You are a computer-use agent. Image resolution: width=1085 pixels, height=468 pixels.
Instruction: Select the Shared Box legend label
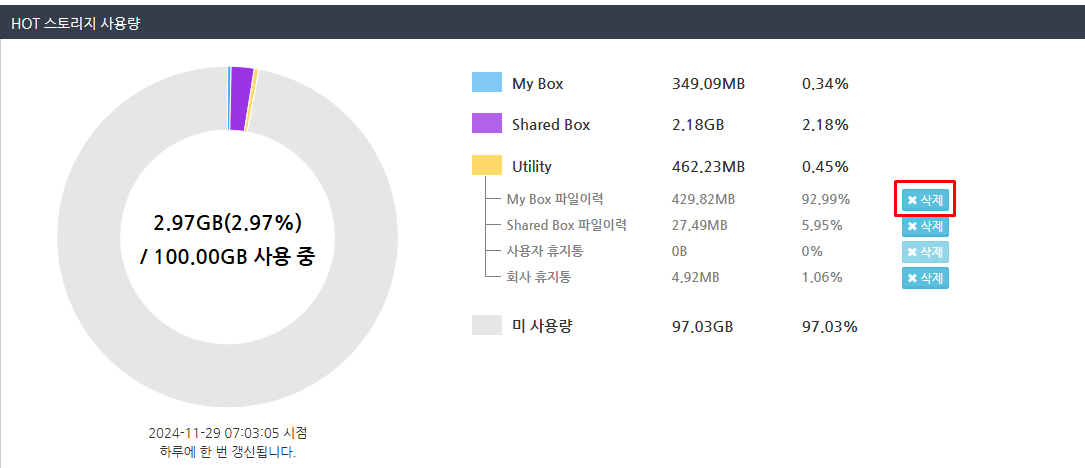551,125
